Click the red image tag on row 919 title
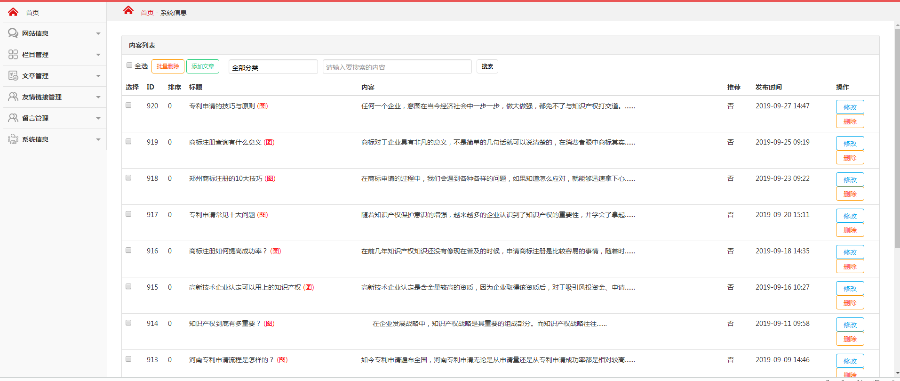 pyautogui.click(x=269, y=142)
